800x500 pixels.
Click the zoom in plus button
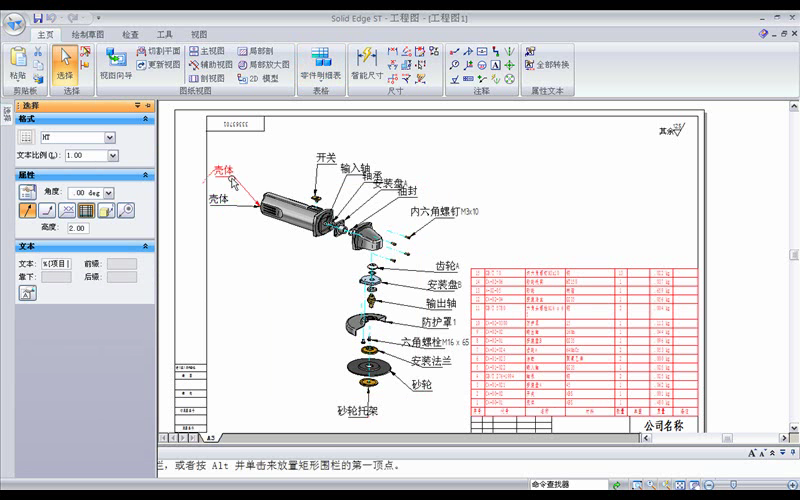pyautogui.click(x=793, y=485)
